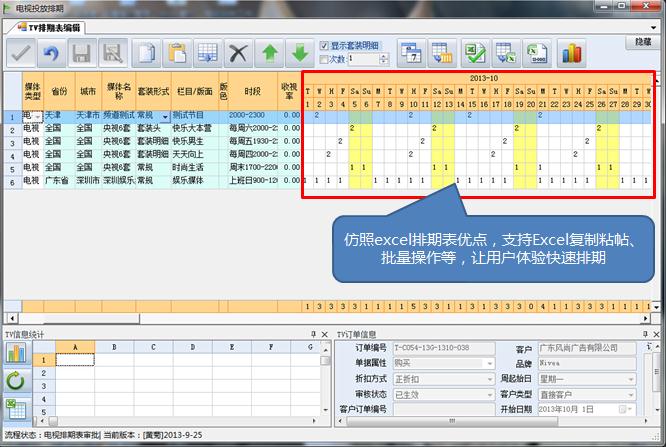Open the 套装形式 dropdown in row 1
Image resolution: width=667 pixels, height=447 pixels.
click(x=165, y=116)
